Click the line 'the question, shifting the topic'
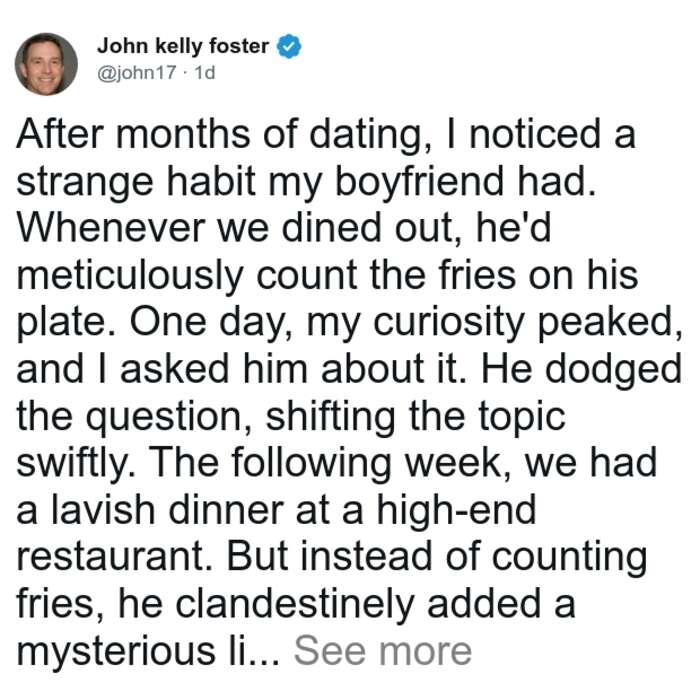 (291, 417)
